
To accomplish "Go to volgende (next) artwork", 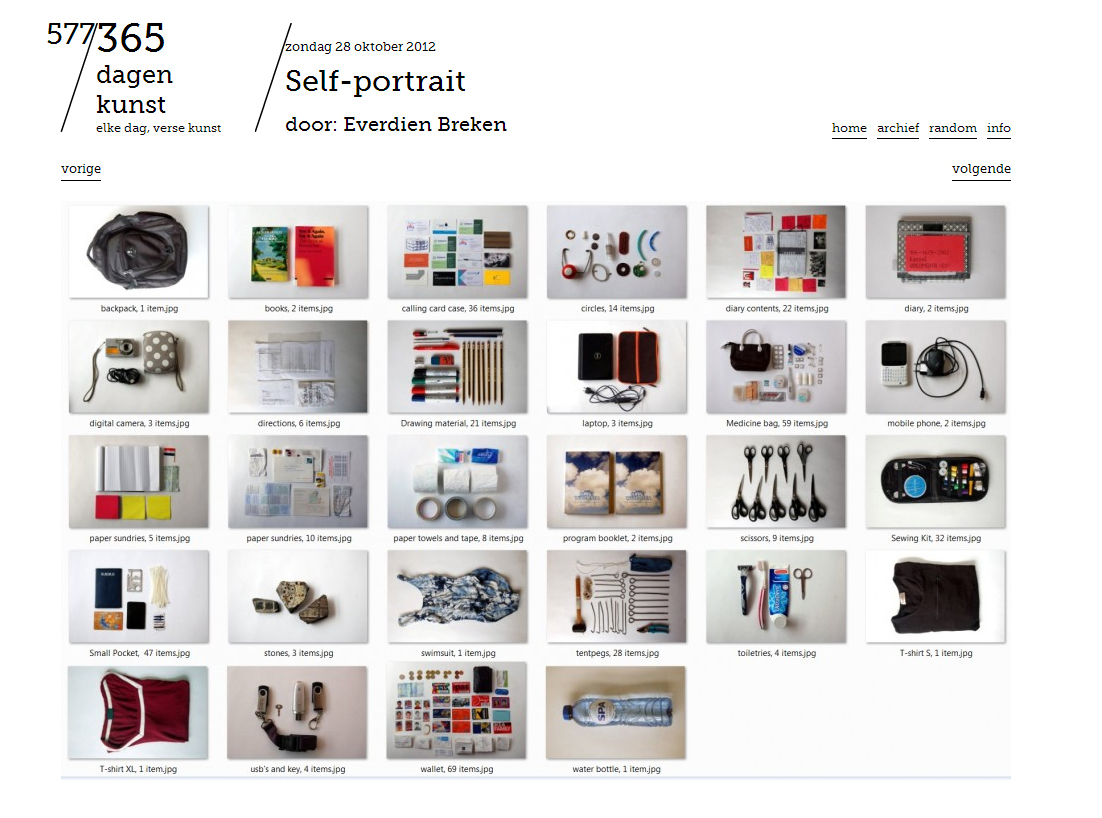I will [x=981, y=169].
